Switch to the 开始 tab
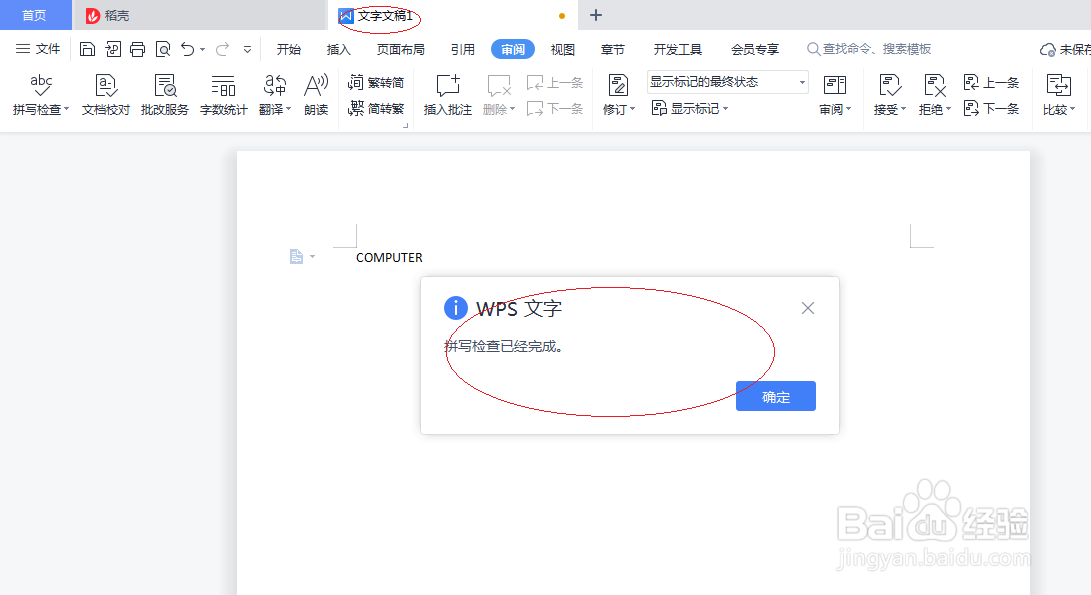The image size is (1091, 595). [x=289, y=49]
